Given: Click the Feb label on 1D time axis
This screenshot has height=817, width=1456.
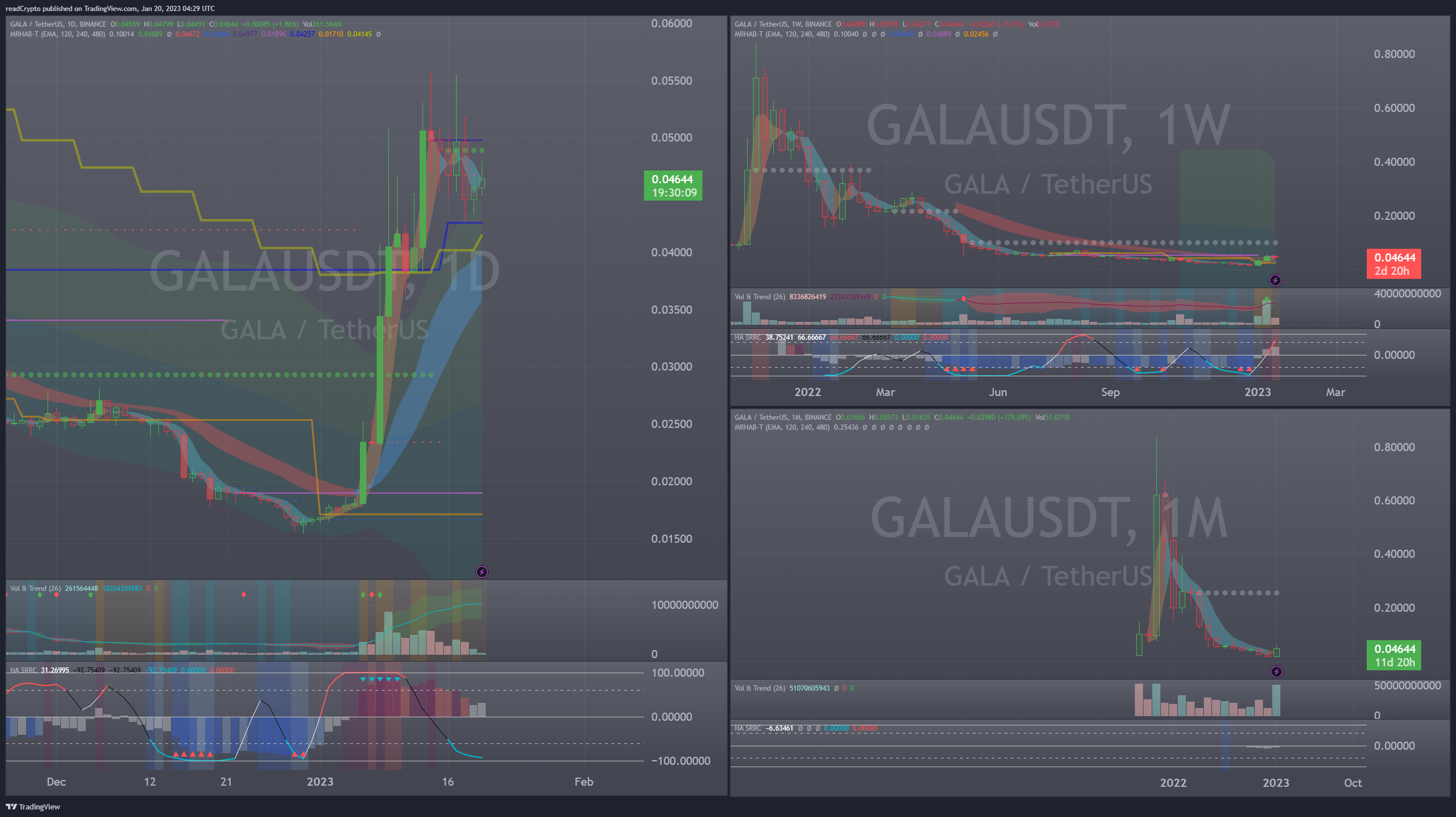Looking at the screenshot, I should [x=584, y=782].
